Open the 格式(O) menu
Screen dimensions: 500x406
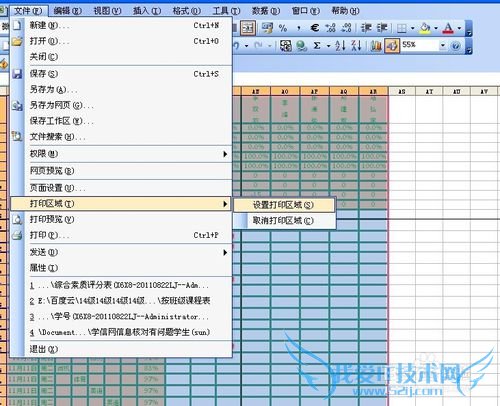(x=186, y=11)
